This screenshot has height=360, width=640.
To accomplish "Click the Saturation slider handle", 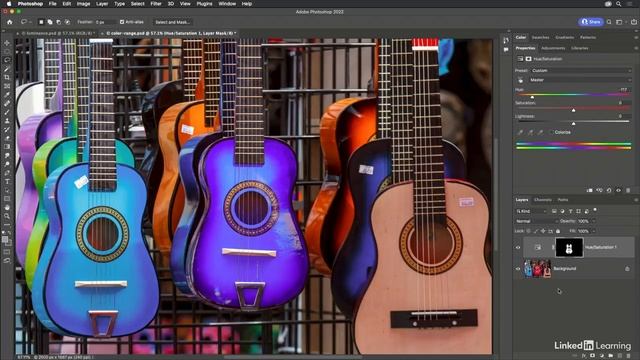I will (x=573, y=110).
